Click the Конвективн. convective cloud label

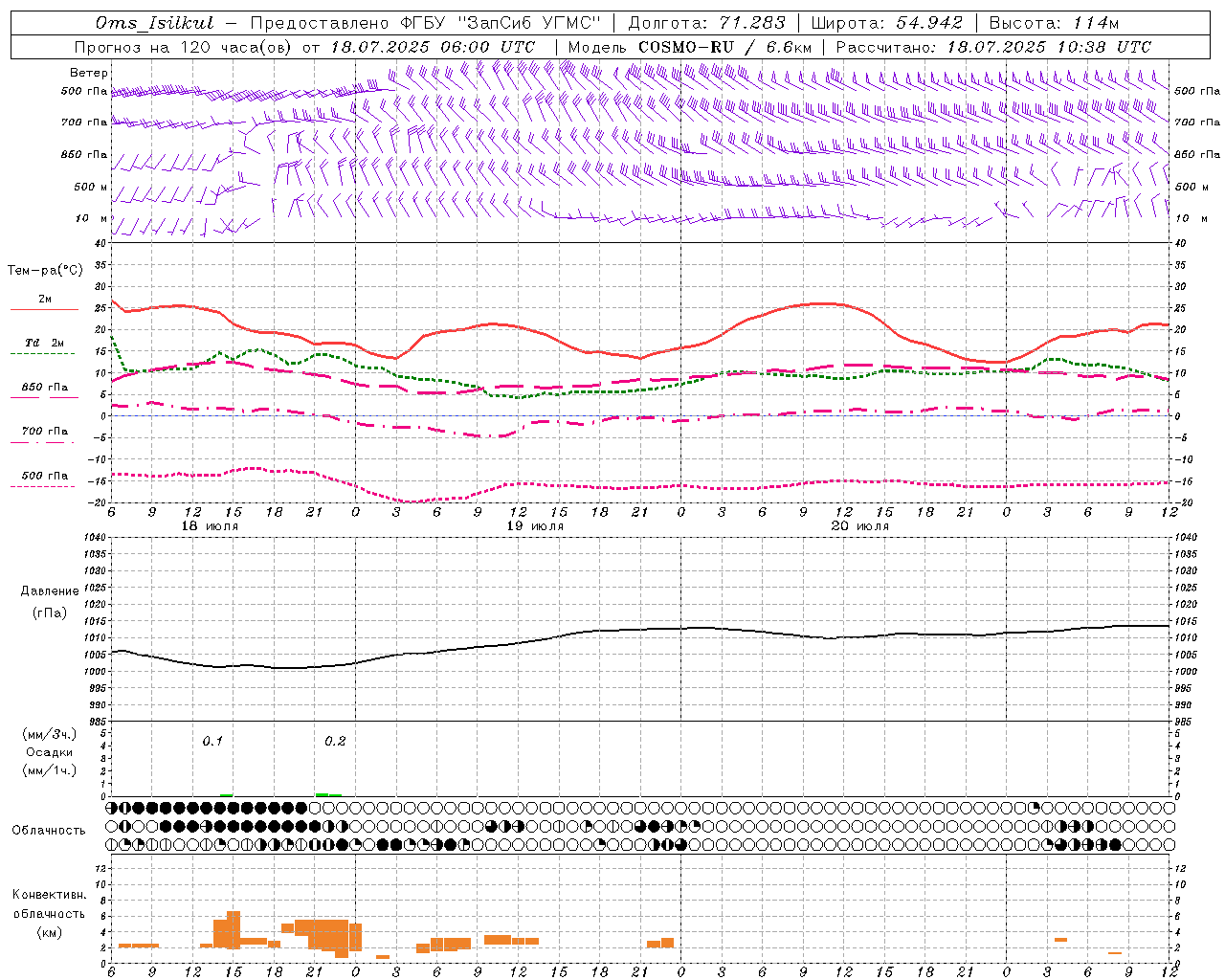[x=49, y=895]
